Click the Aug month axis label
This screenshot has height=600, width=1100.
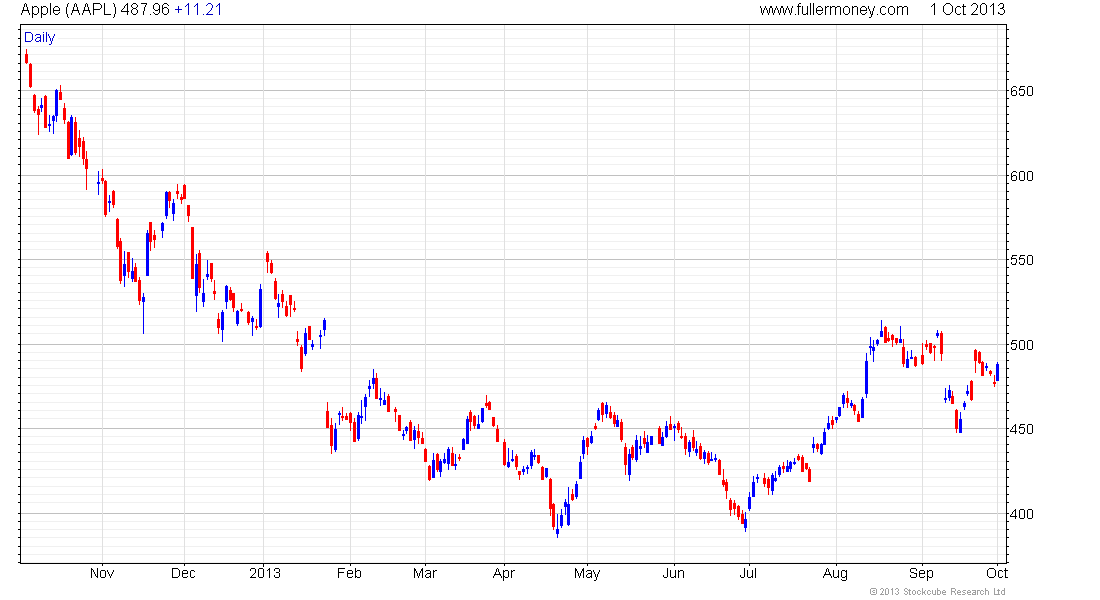(835, 573)
